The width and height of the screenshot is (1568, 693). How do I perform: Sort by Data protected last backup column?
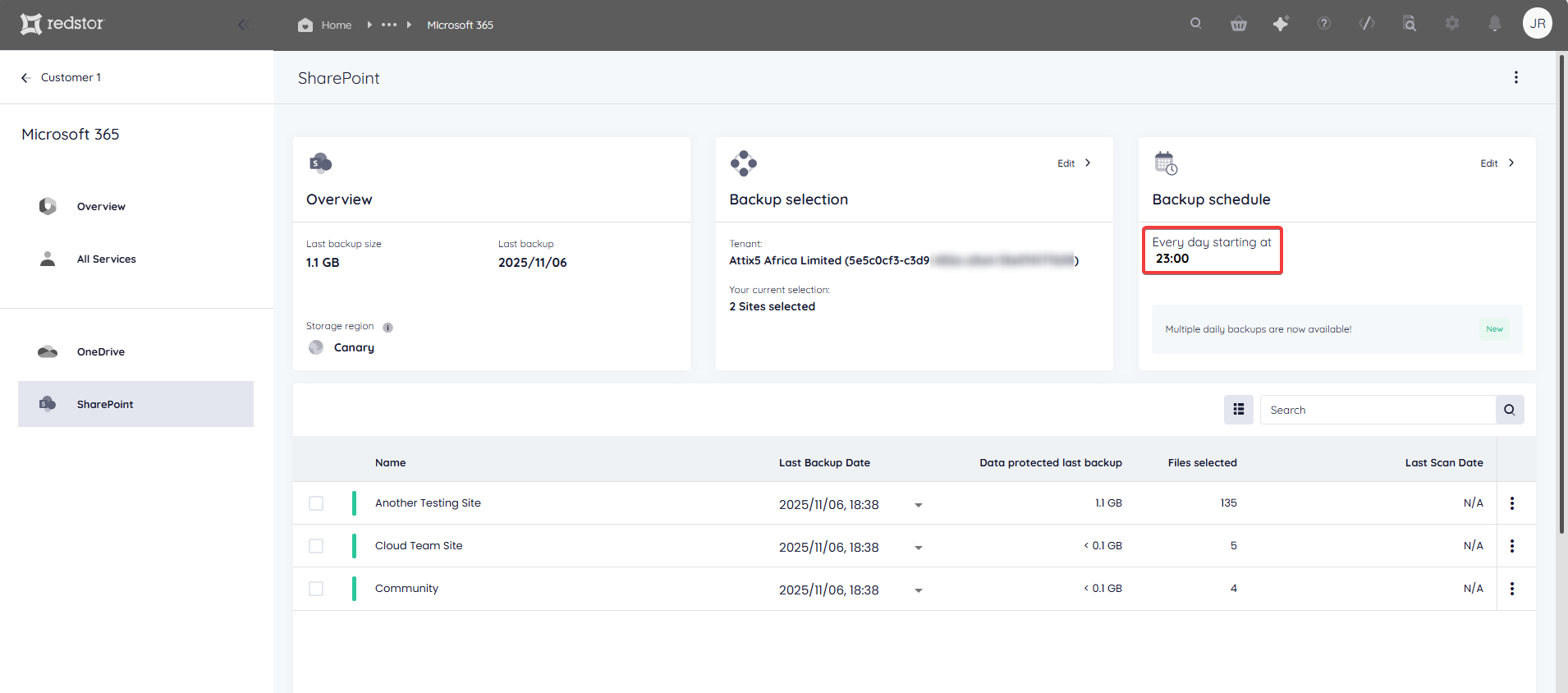click(1051, 462)
